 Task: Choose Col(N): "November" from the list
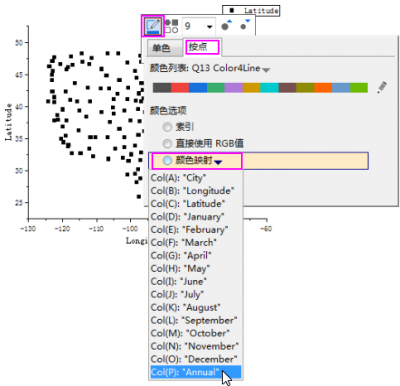[x=195, y=346]
